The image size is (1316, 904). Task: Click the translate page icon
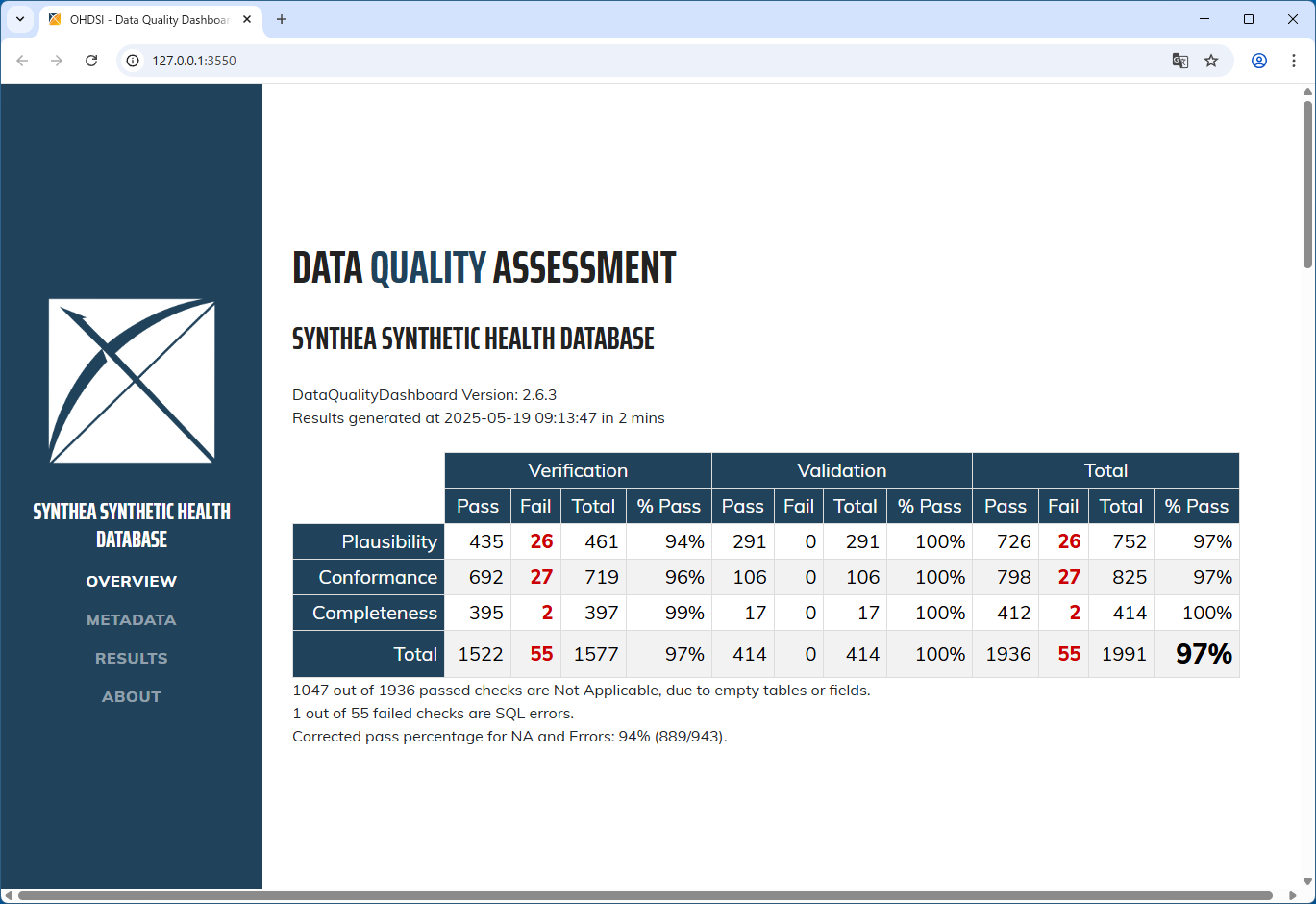1180,61
